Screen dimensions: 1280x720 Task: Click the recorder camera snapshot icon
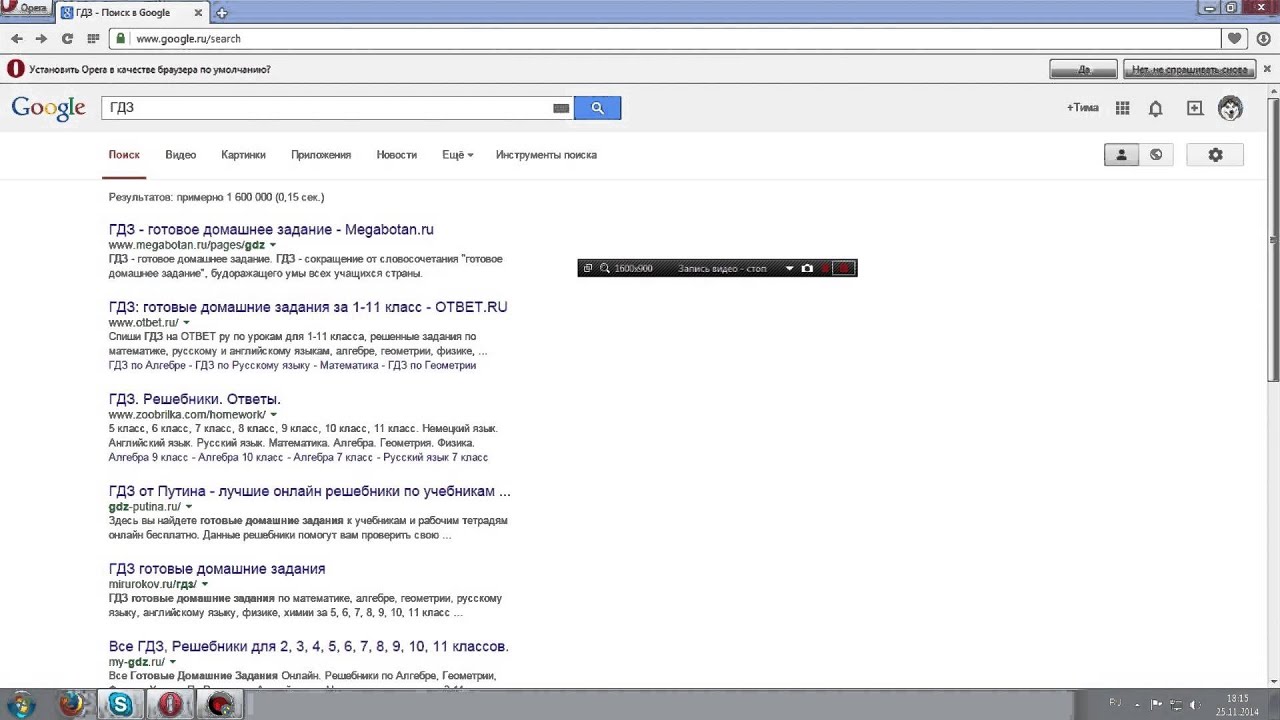[807, 268]
